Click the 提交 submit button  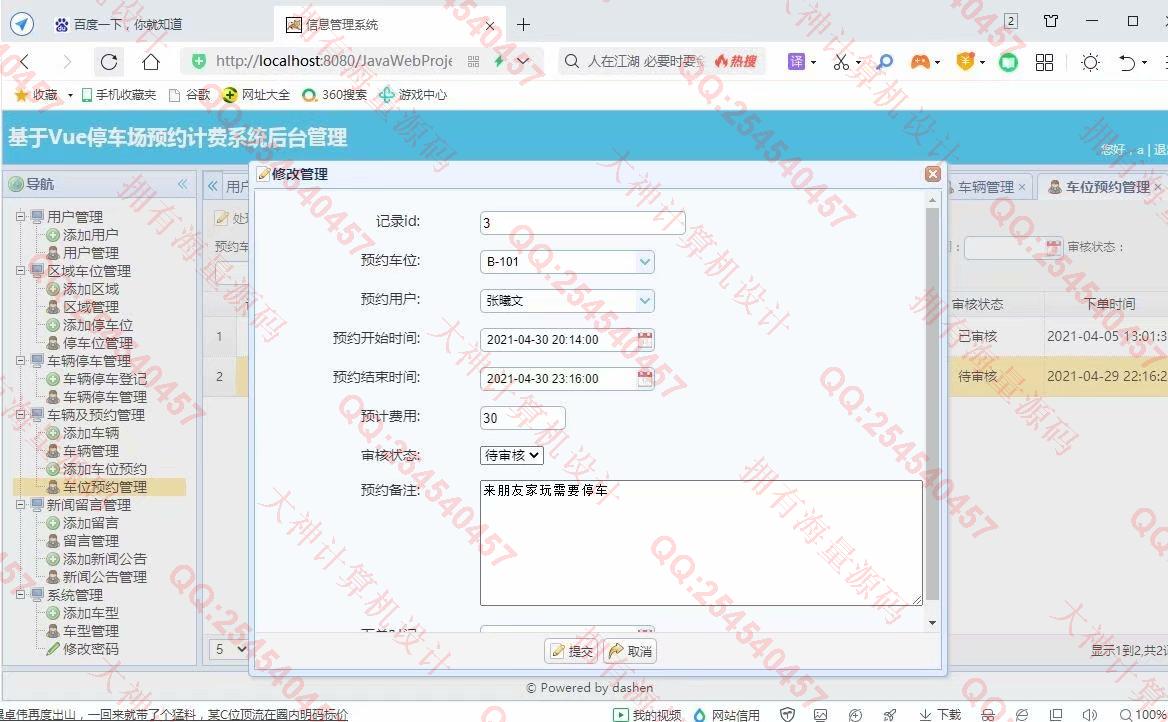(x=571, y=651)
